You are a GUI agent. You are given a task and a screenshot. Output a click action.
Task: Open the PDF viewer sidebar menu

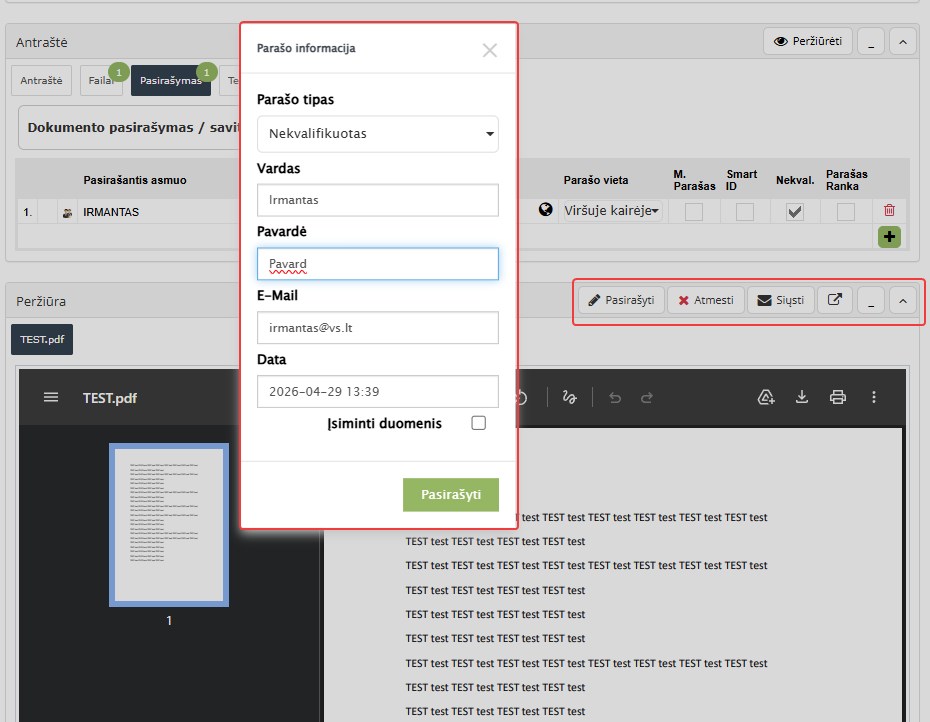point(51,397)
